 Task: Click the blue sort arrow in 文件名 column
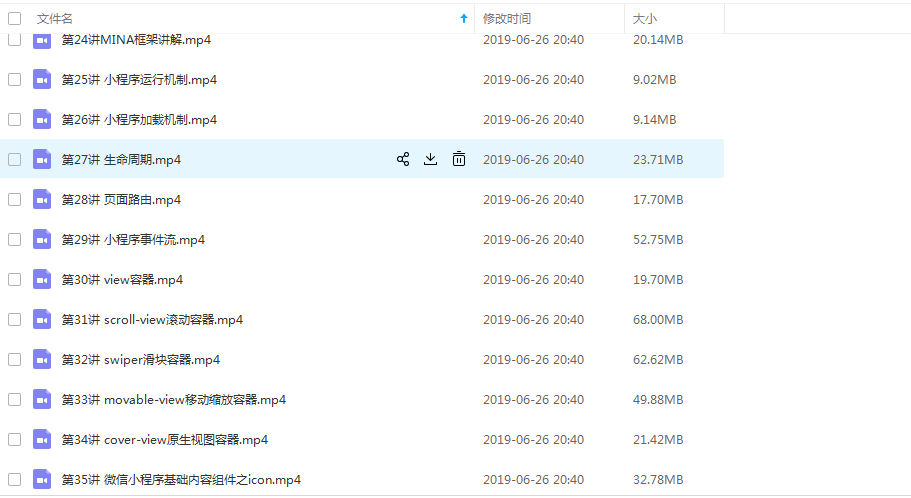click(x=463, y=18)
